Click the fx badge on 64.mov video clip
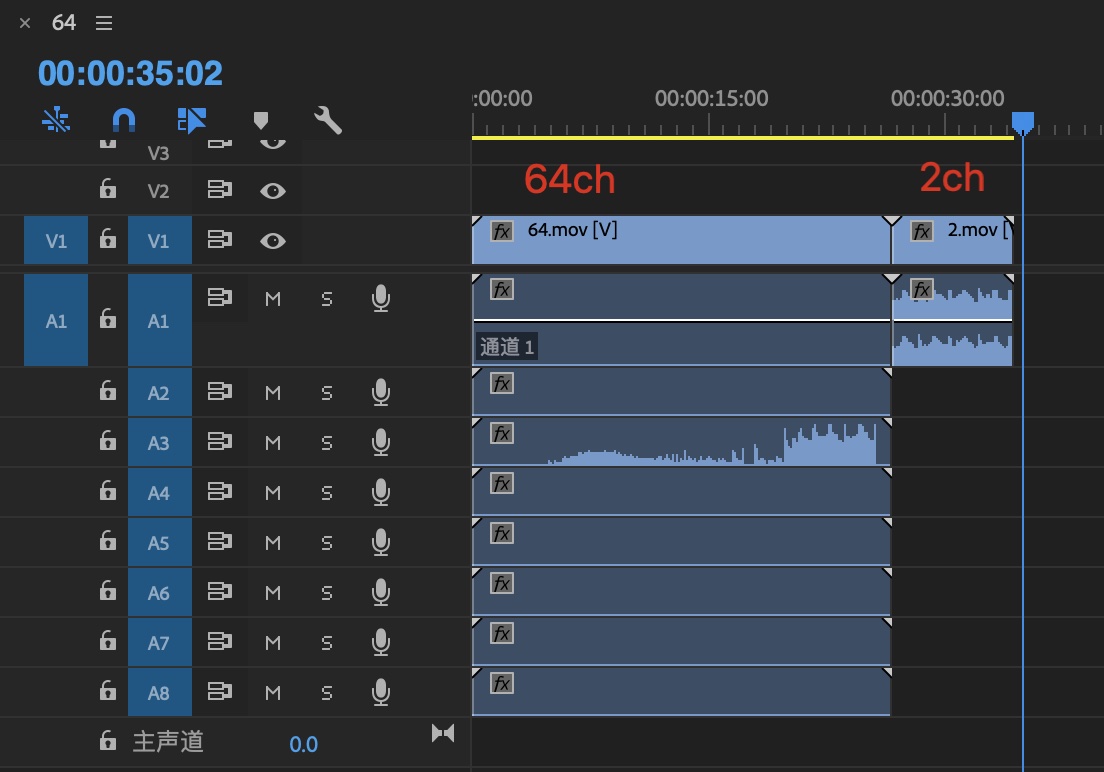Image resolution: width=1104 pixels, height=772 pixels. point(502,231)
